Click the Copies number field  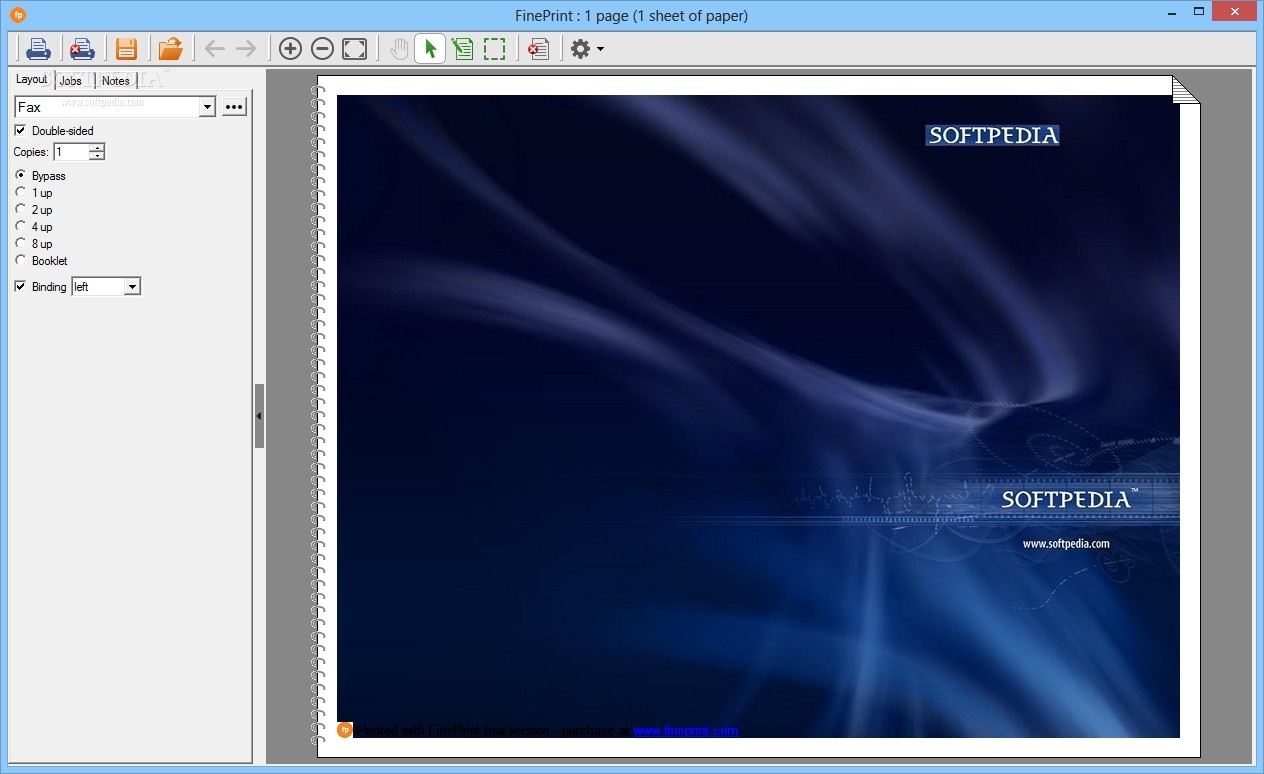(x=71, y=152)
